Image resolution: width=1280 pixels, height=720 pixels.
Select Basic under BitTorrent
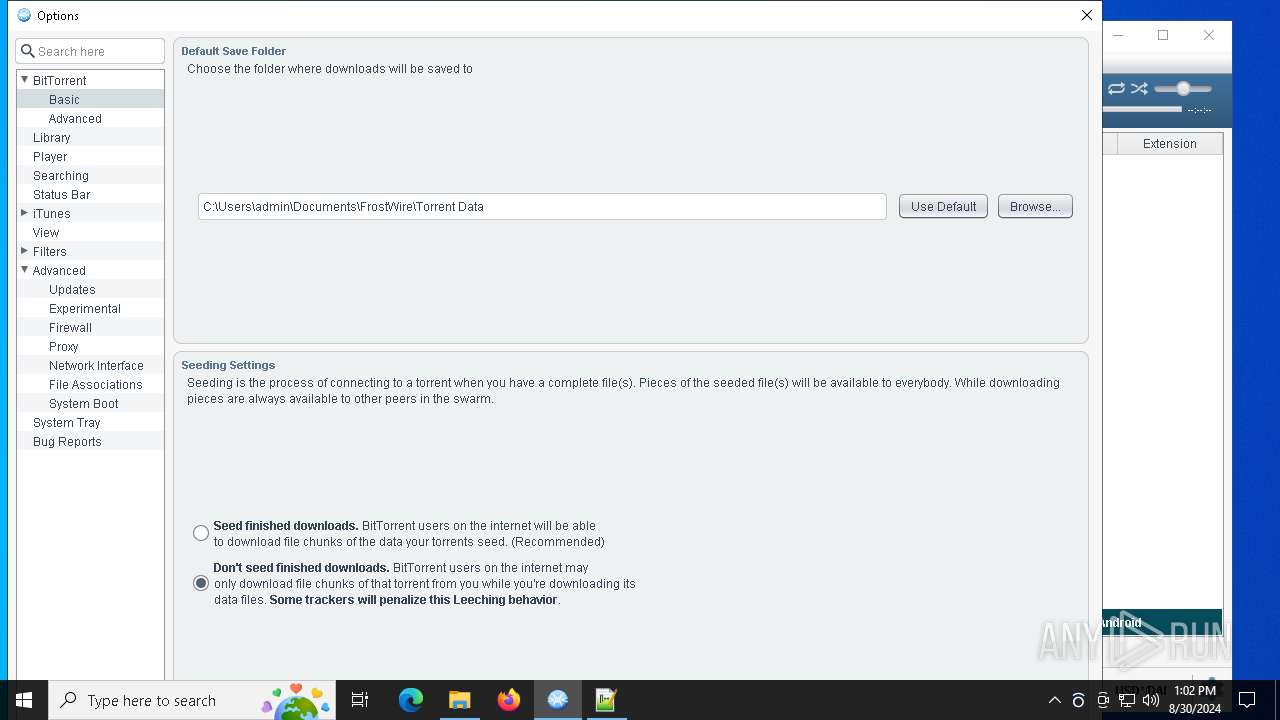pyautogui.click(x=64, y=99)
